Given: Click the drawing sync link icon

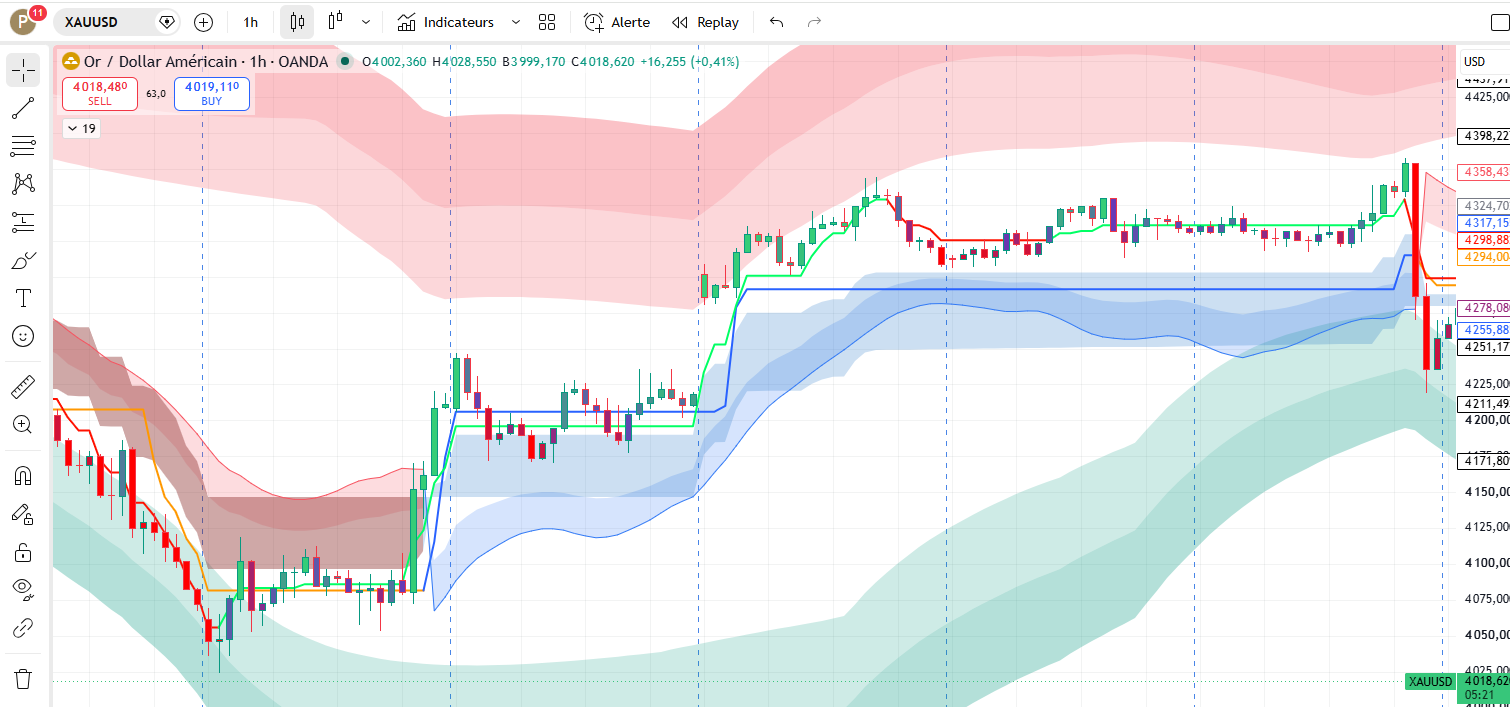Looking at the screenshot, I should [x=23, y=628].
